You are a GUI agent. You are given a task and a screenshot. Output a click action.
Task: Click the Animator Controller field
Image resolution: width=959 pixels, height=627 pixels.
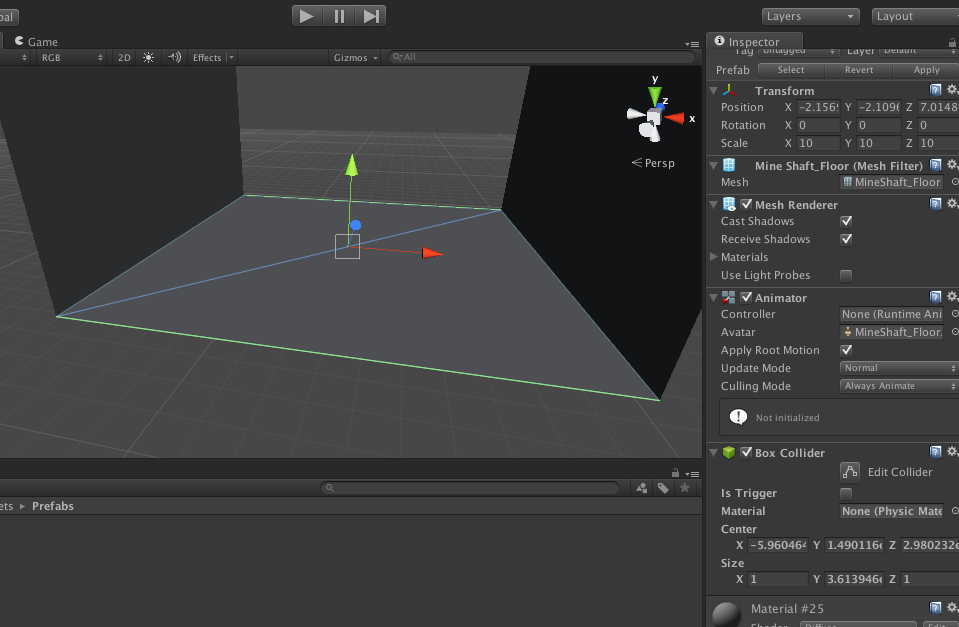(x=891, y=314)
